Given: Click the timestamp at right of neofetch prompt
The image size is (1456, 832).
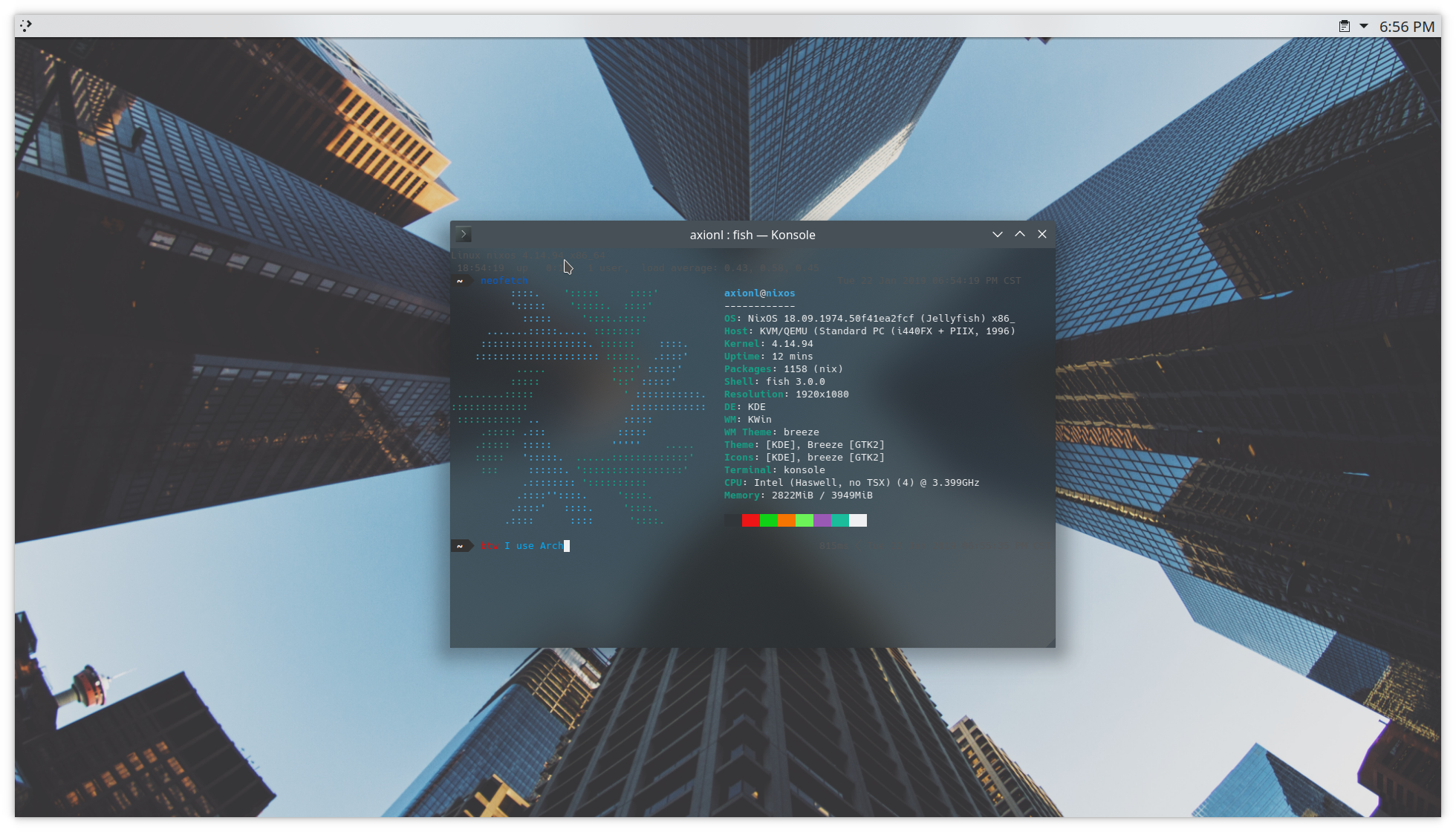Looking at the screenshot, I should pos(929,281).
